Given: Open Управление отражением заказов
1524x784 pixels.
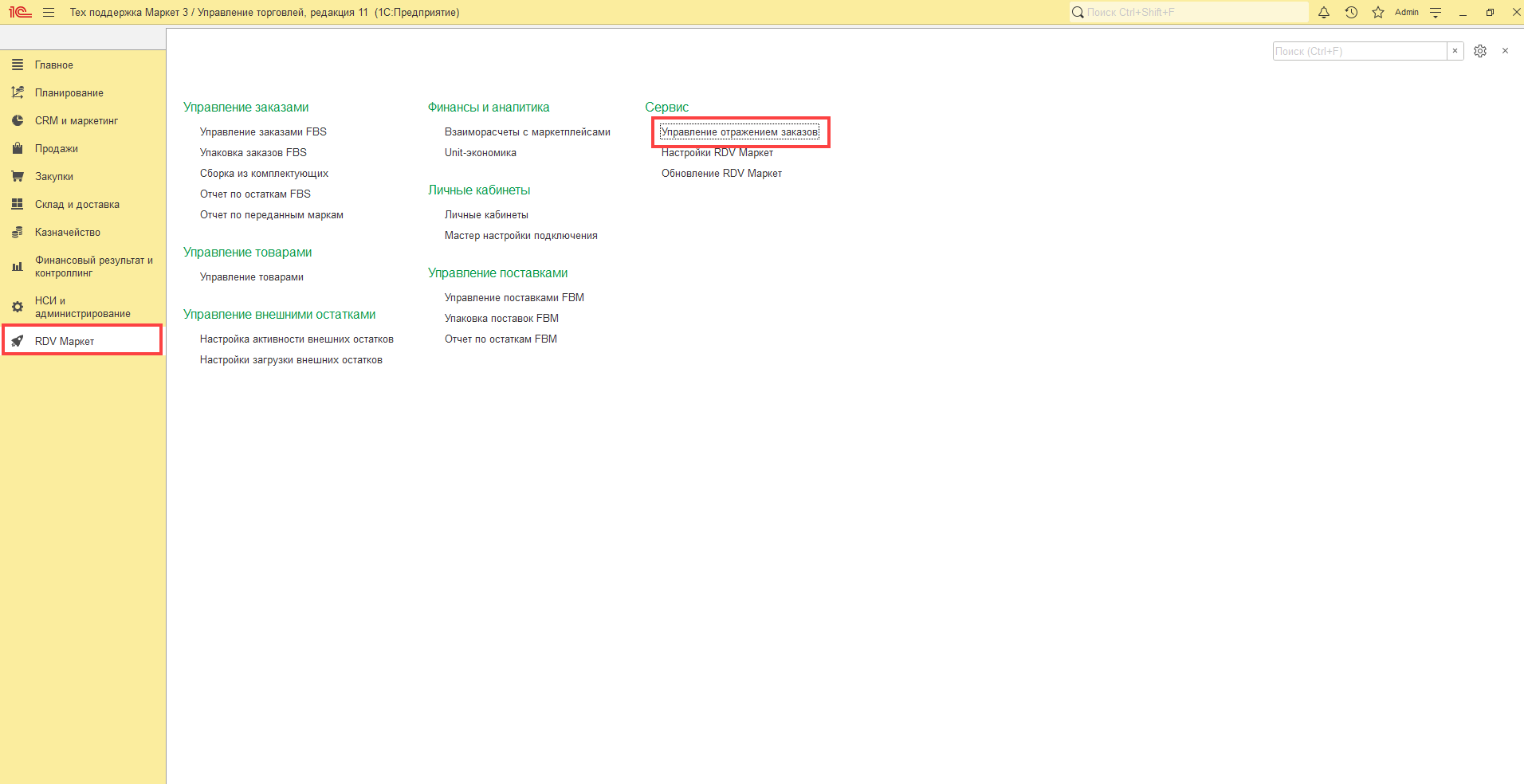Looking at the screenshot, I should click(740, 132).
